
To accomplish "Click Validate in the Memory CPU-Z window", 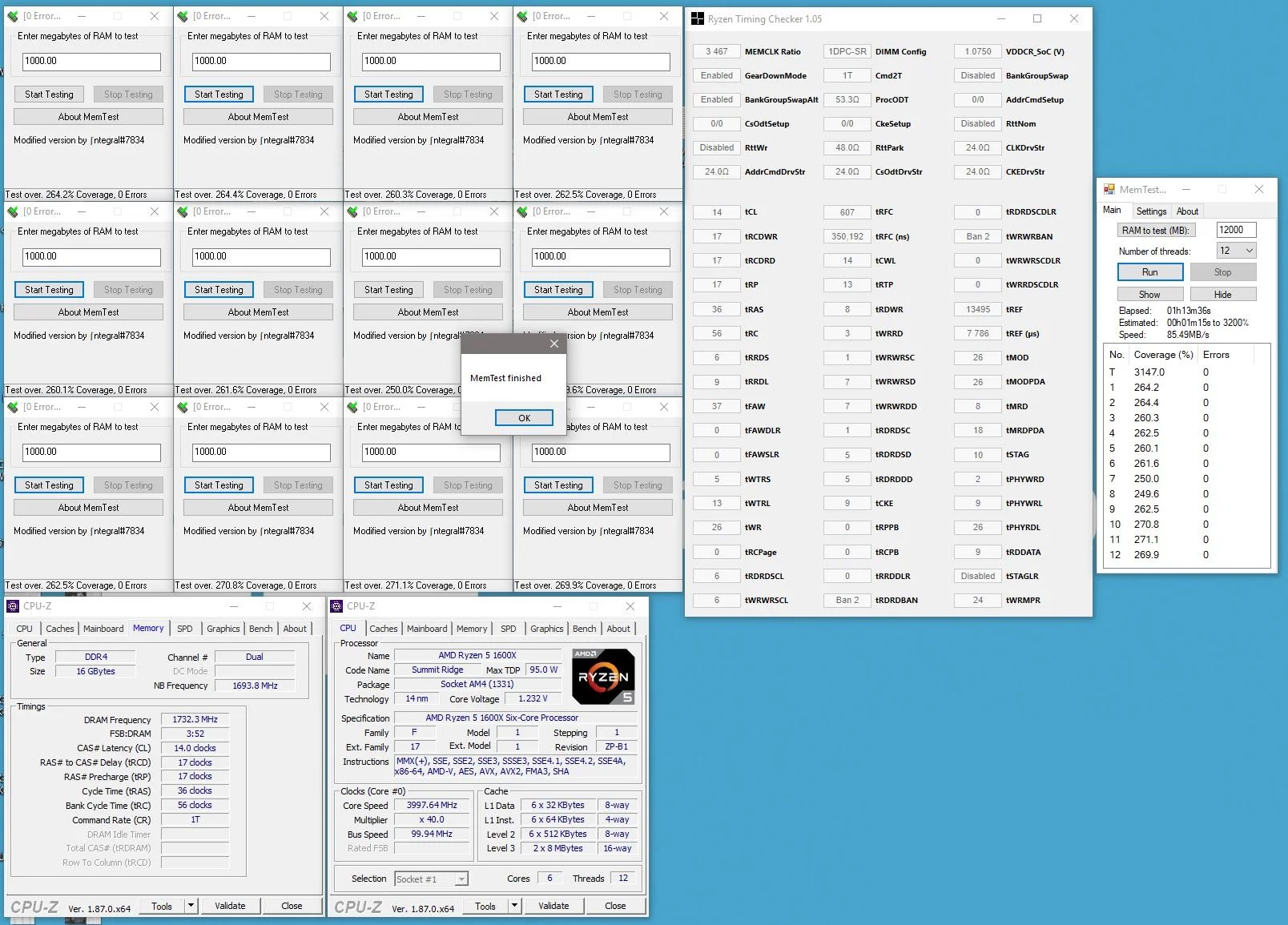I will pos(230,906).
